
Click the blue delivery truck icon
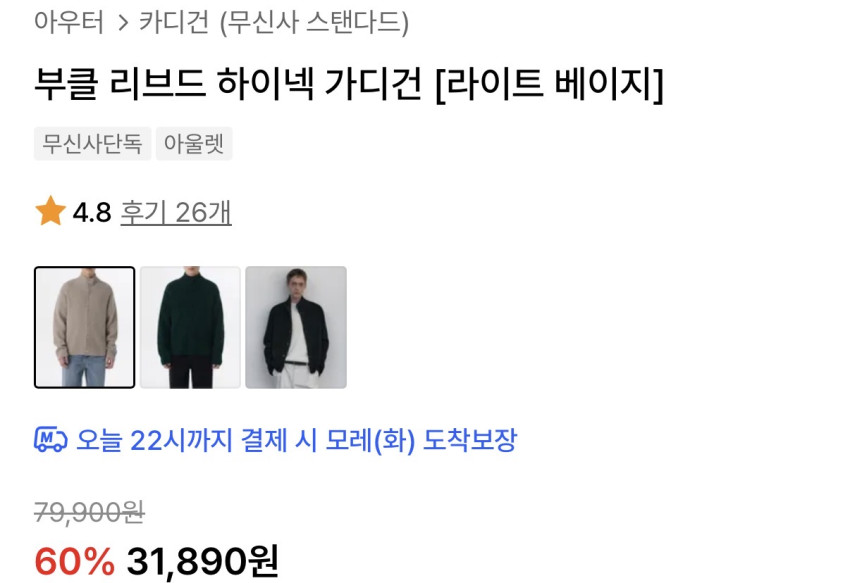click(50, 439)
